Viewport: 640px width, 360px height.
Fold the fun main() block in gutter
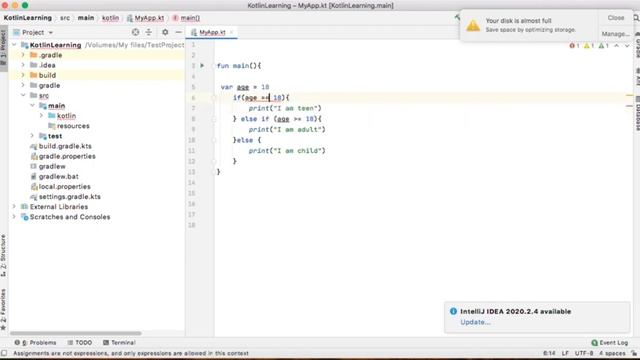214,65
